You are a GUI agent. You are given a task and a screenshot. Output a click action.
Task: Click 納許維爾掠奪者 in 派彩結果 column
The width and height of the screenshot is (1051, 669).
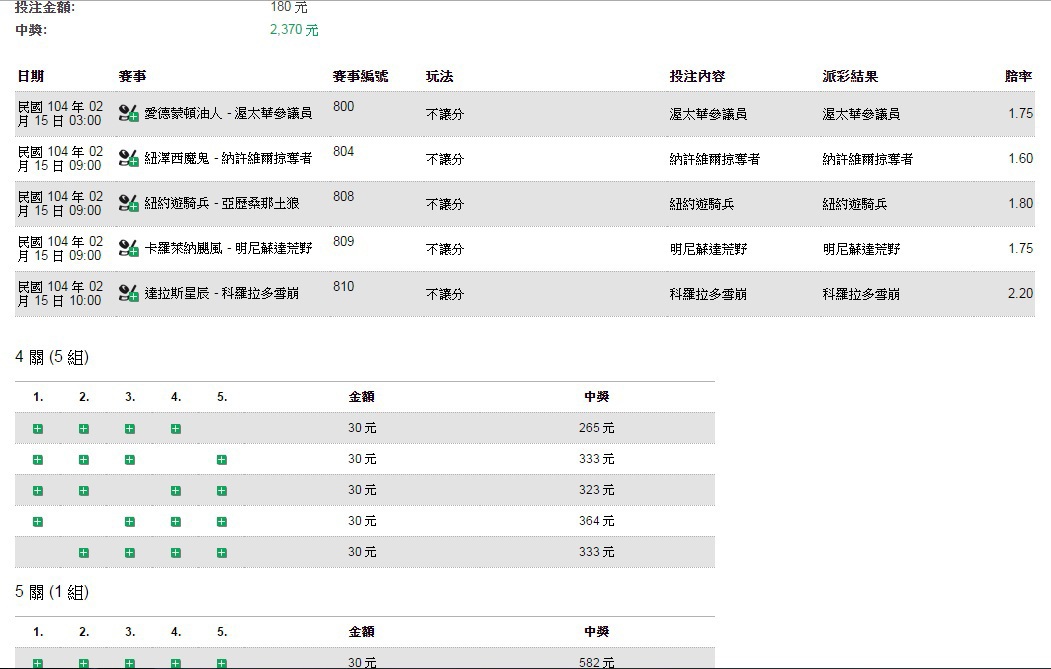867,159
